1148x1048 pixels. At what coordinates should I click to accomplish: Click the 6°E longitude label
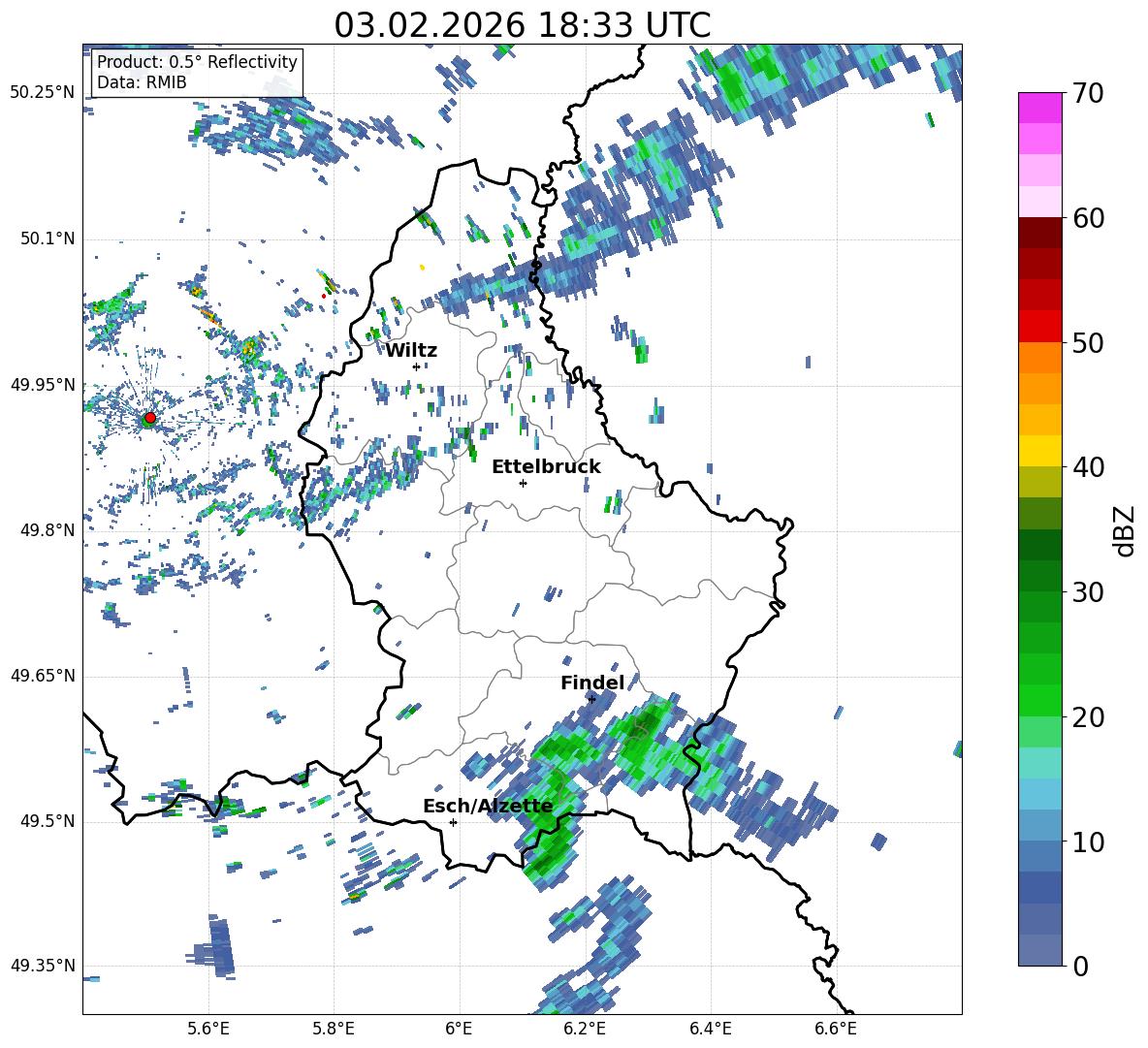[x=459, y=1029]
